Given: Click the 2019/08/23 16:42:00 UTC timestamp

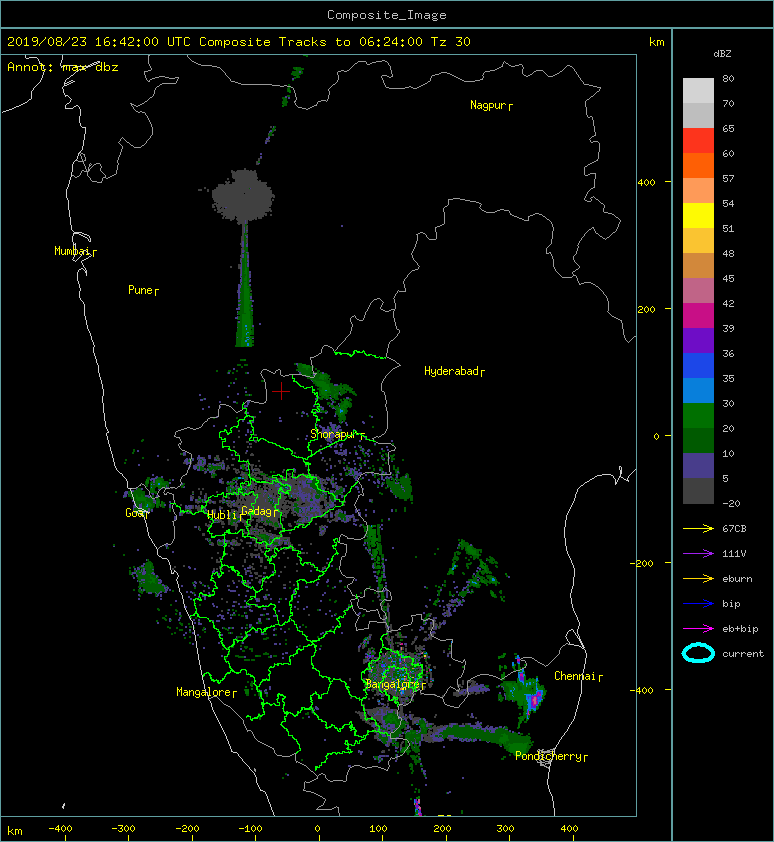Looking at the screenshot, I should pyautogui.click(x=98, y=42).
